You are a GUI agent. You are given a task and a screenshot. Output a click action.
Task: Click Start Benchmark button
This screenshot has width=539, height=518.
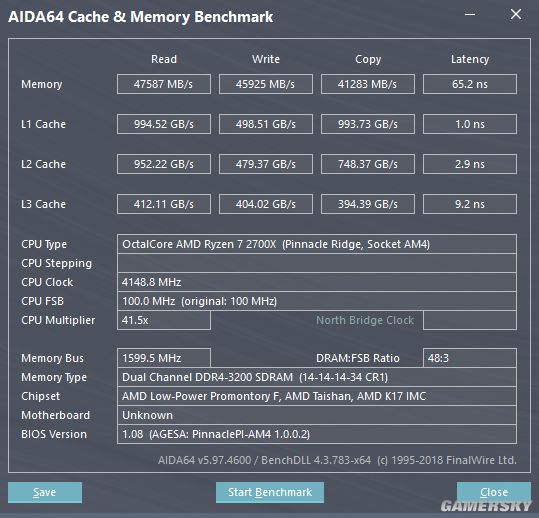coord(270,492)
